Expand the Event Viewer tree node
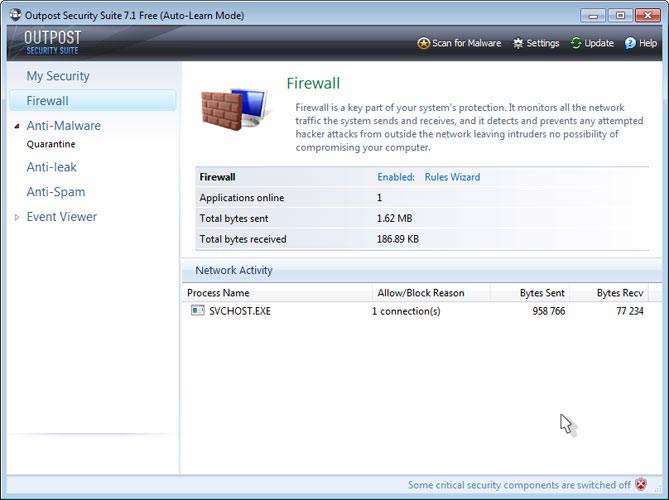Image resolution: width=669 pixels, height=500 pixels. click(x=17, y=217)
